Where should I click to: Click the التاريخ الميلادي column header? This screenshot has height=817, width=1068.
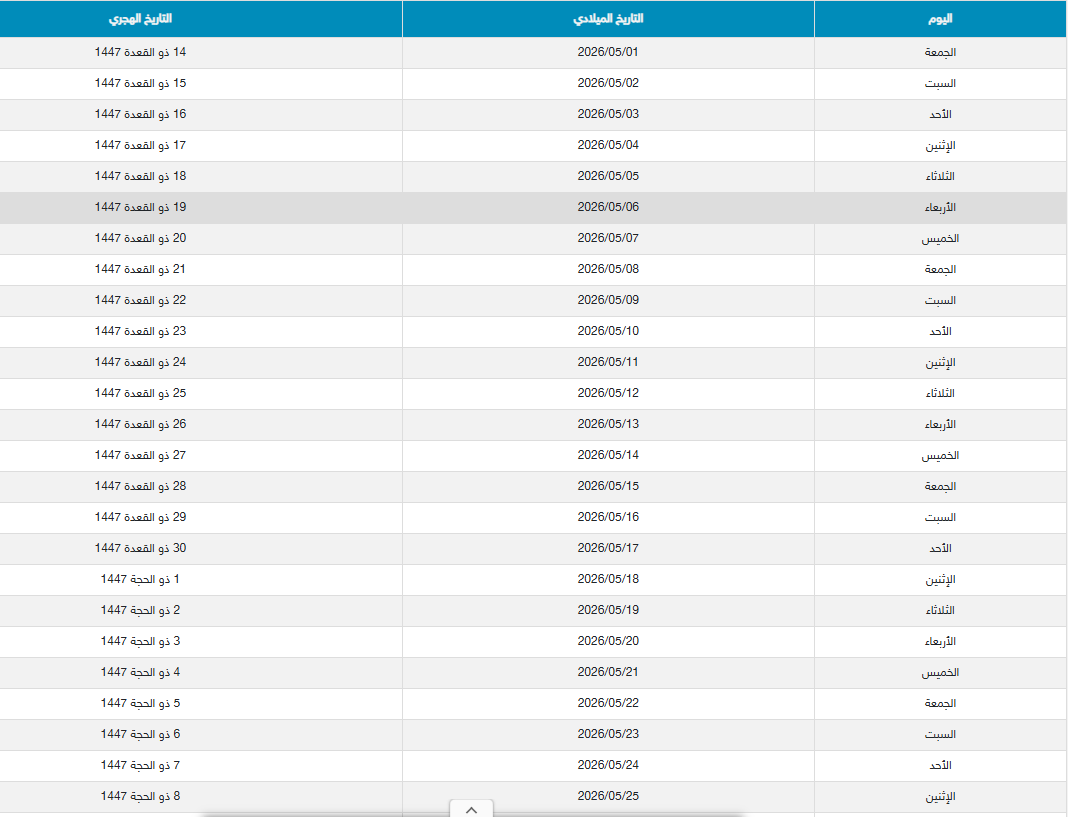[x=608, y=19]
